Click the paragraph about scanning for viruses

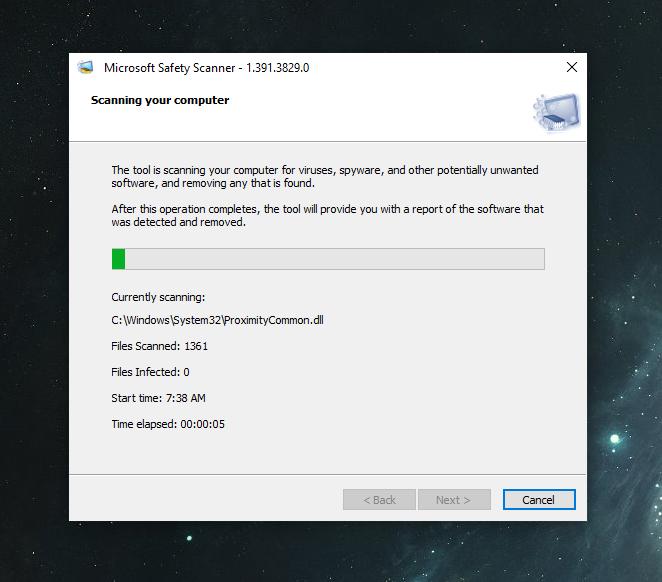click(325, 176)
